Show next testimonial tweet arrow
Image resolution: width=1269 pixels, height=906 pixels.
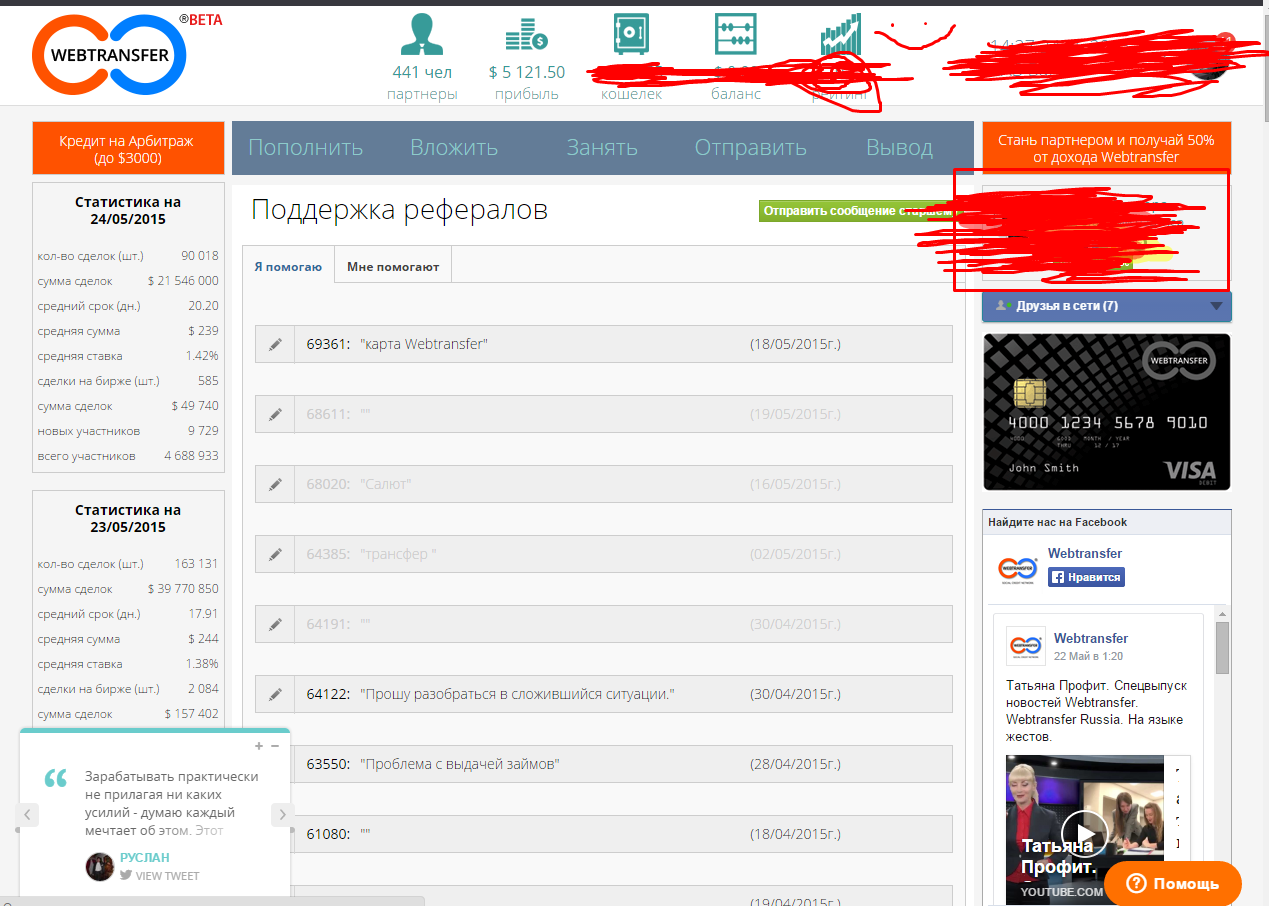[x=282, y=815]
